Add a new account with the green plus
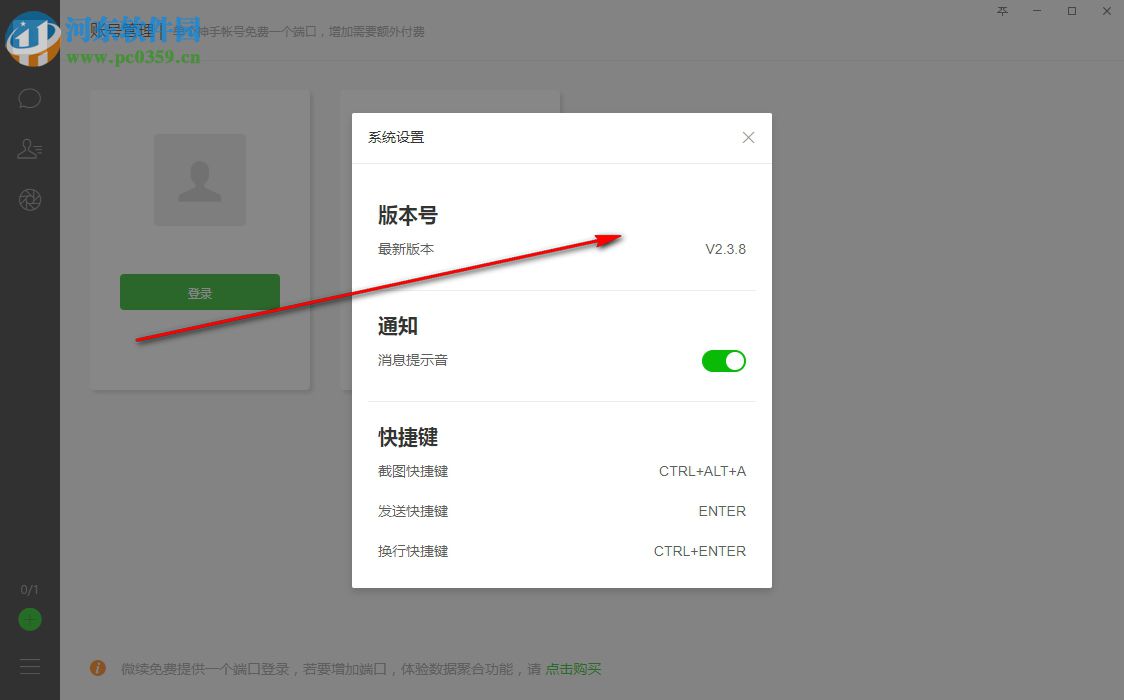The image size is (1124, 700). tap(29, 620)
